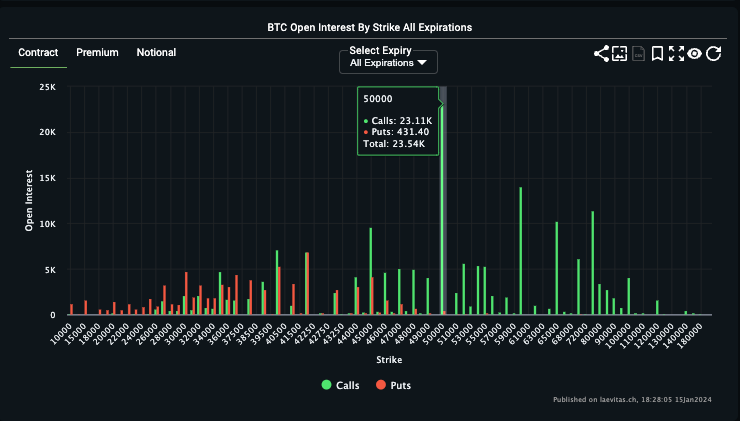Click the share chart icon
The image size is (740, 421).
(x=601, y=54)
